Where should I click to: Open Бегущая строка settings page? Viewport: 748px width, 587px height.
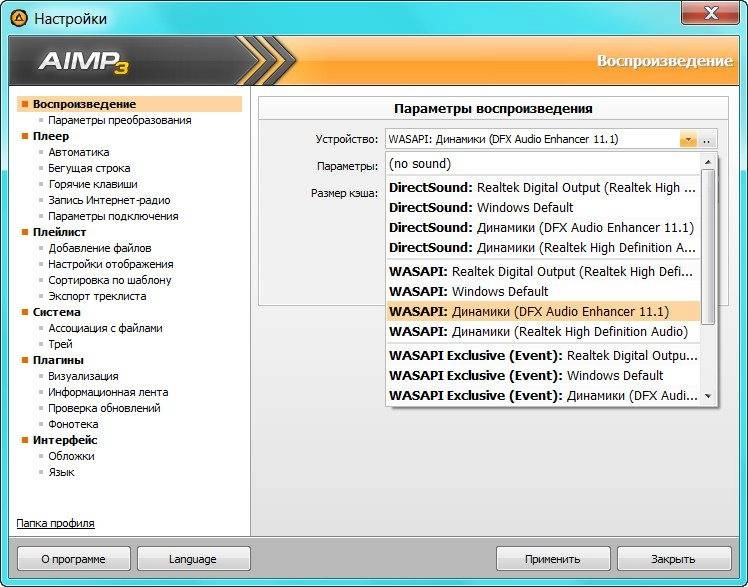(x=89, y=168)
